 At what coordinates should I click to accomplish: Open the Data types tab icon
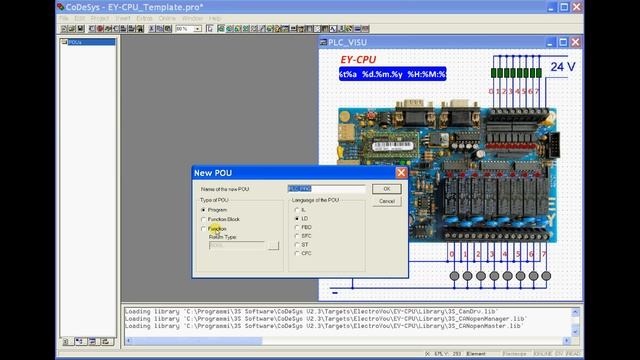pyautogui.click(x=80, y=341)
